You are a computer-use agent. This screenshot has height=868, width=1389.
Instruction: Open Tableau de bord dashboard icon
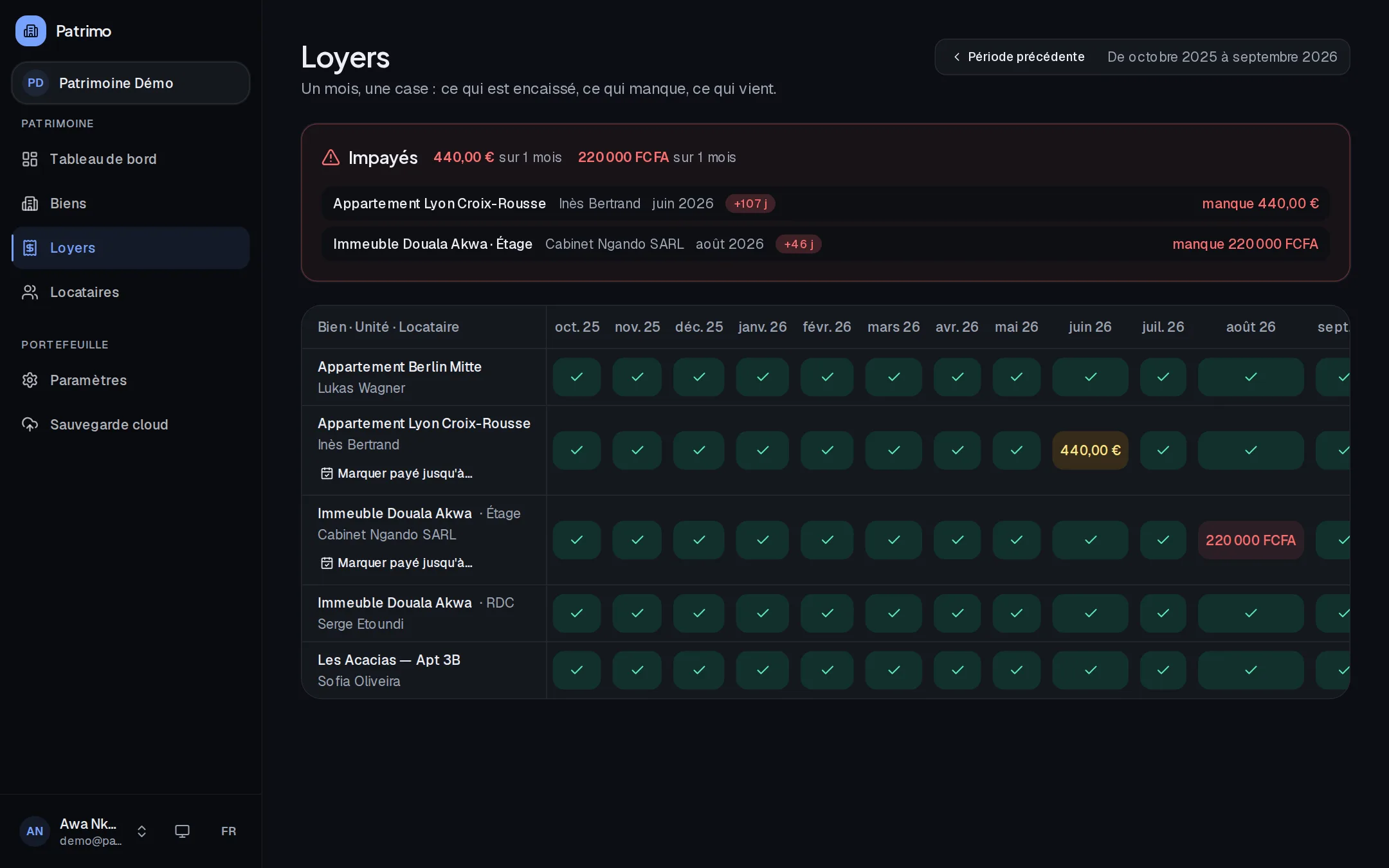30,159
